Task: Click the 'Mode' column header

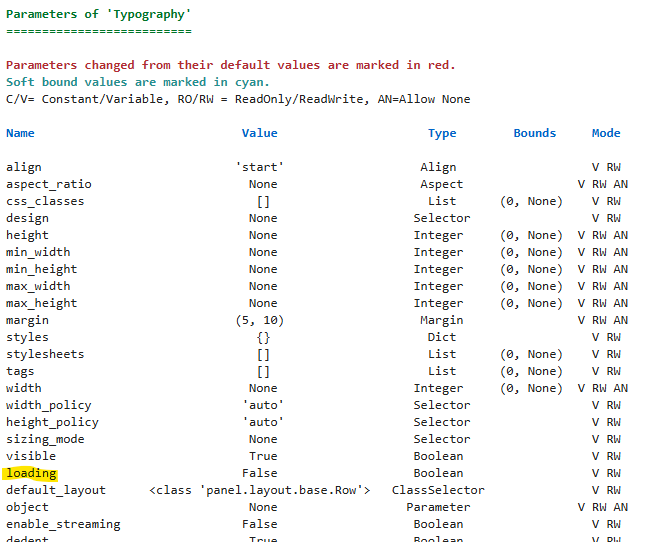Action: pyautogui.click(x=606, y=133)
